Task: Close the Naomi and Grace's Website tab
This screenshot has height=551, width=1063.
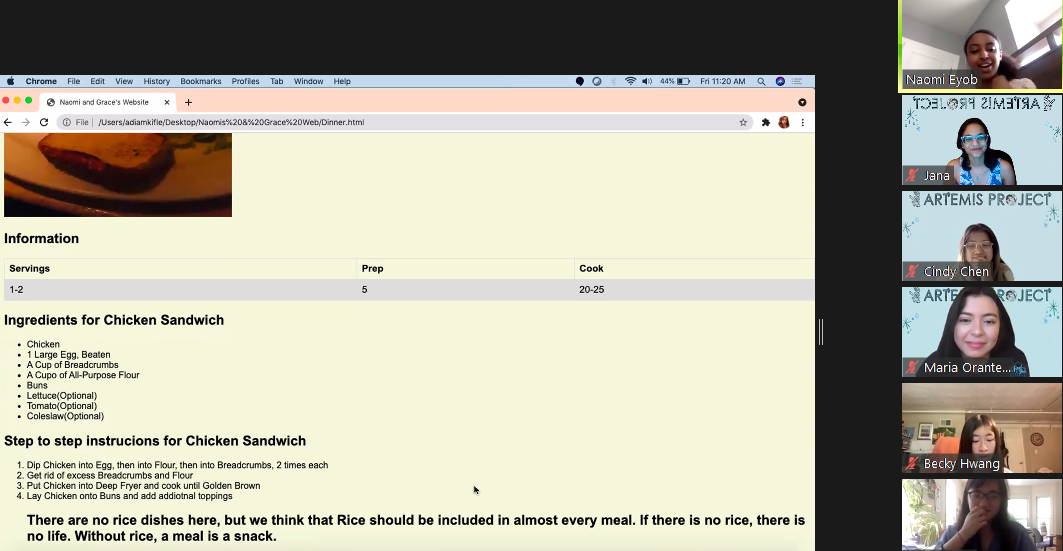Action: (x=167, y=102)
